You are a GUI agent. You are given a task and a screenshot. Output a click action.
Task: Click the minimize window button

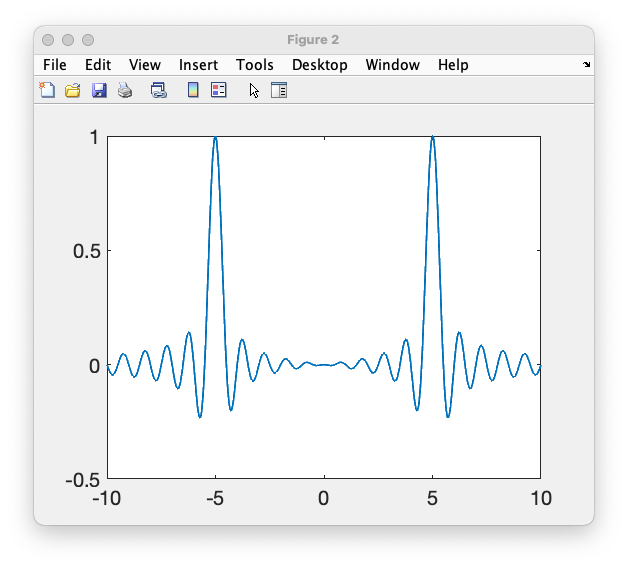point(68,40)
